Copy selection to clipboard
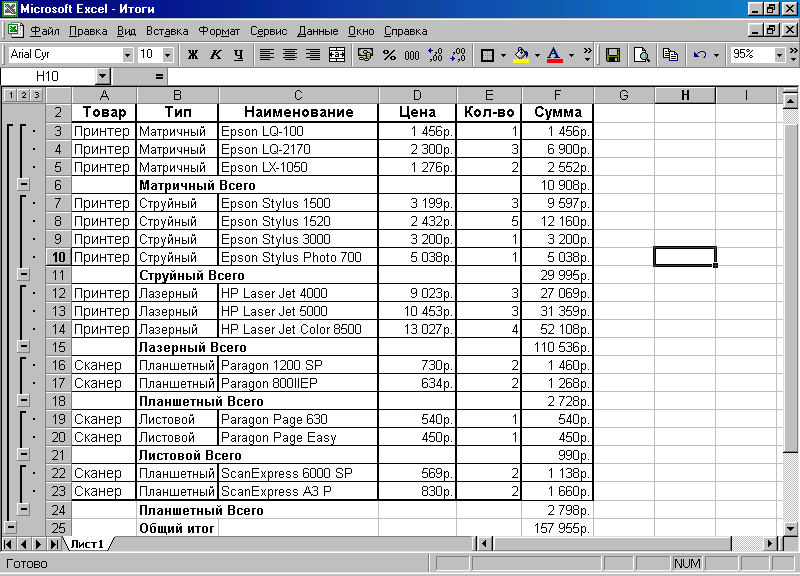Image resolution: width=800 pixels, height=576 pixels. coord(670,55)
